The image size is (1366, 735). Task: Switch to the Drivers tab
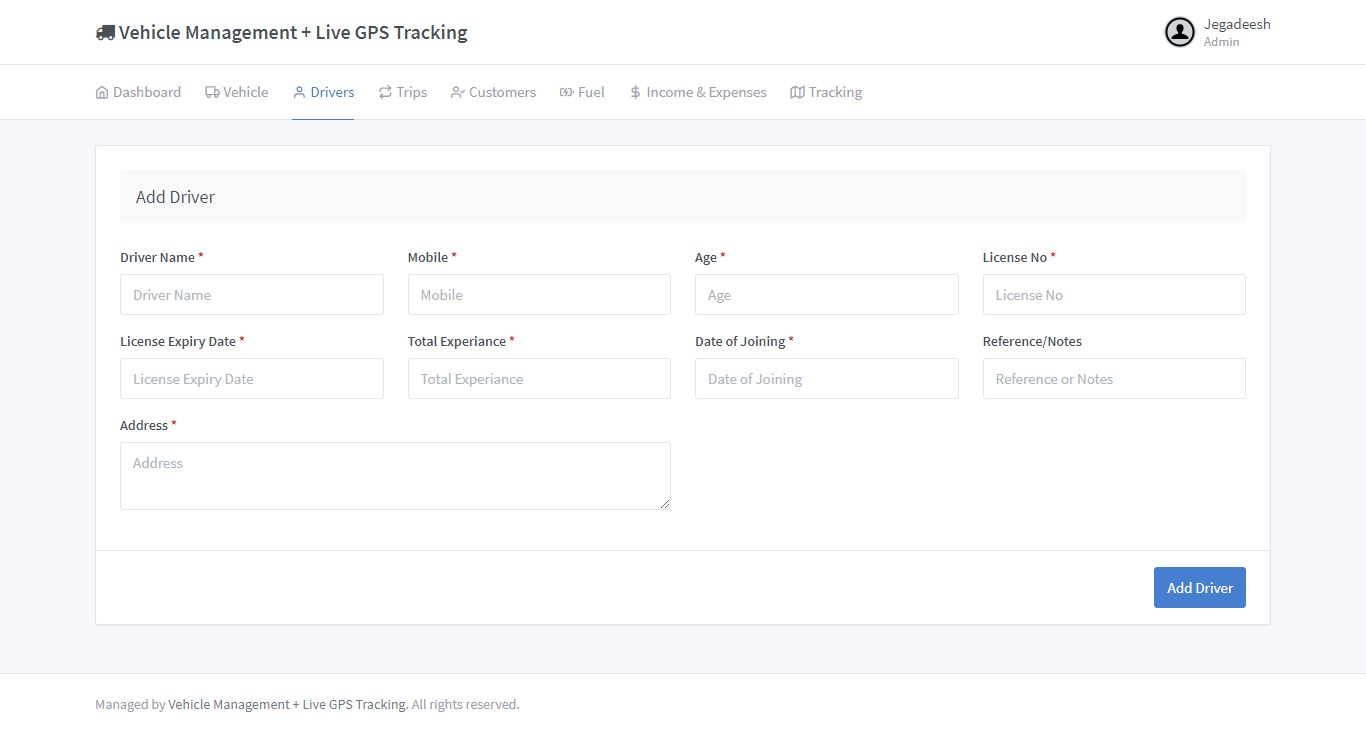tap(323, 93)
